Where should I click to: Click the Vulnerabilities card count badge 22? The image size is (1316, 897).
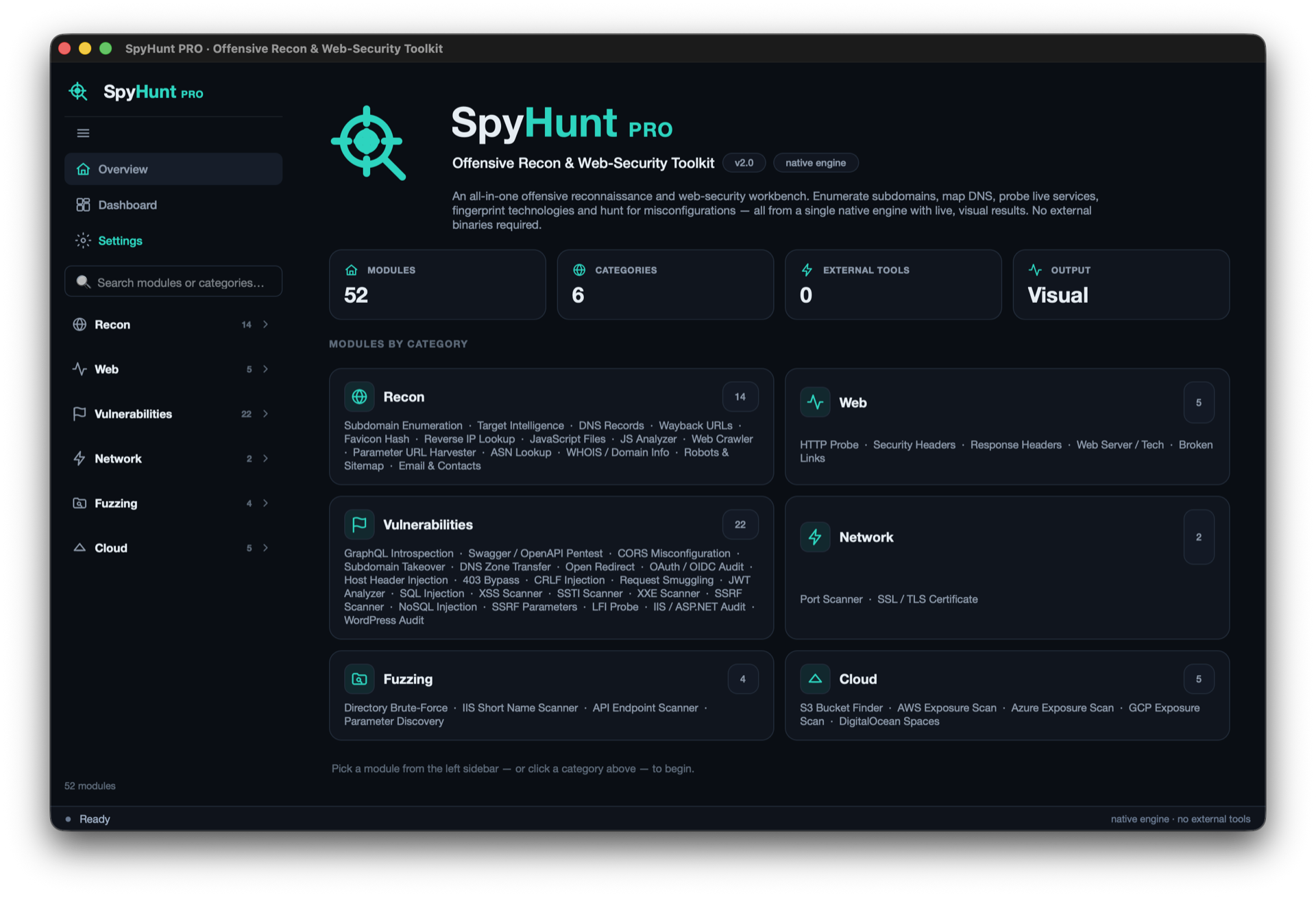click(x=740, y=524)
